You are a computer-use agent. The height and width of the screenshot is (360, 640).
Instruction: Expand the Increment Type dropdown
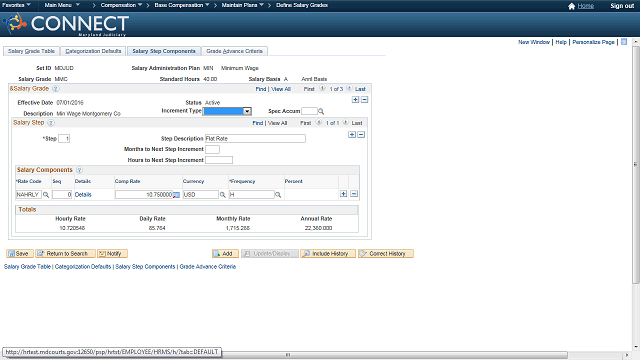click(x=247, y=111)
